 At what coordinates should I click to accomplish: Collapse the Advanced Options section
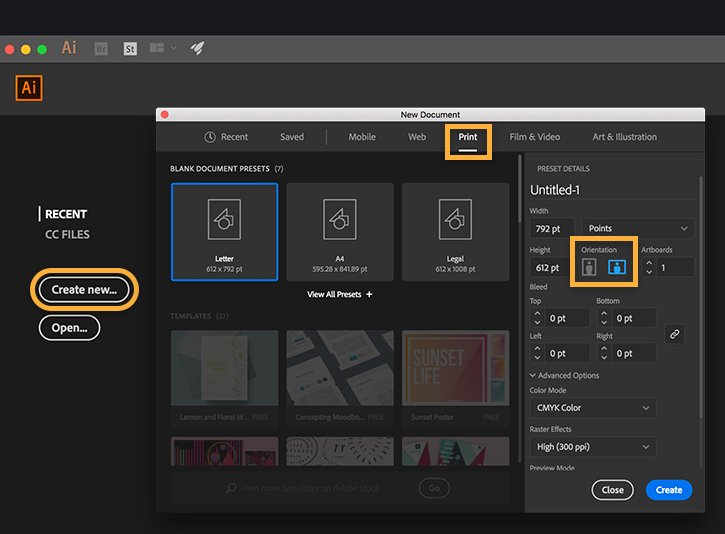click(533, 375)
